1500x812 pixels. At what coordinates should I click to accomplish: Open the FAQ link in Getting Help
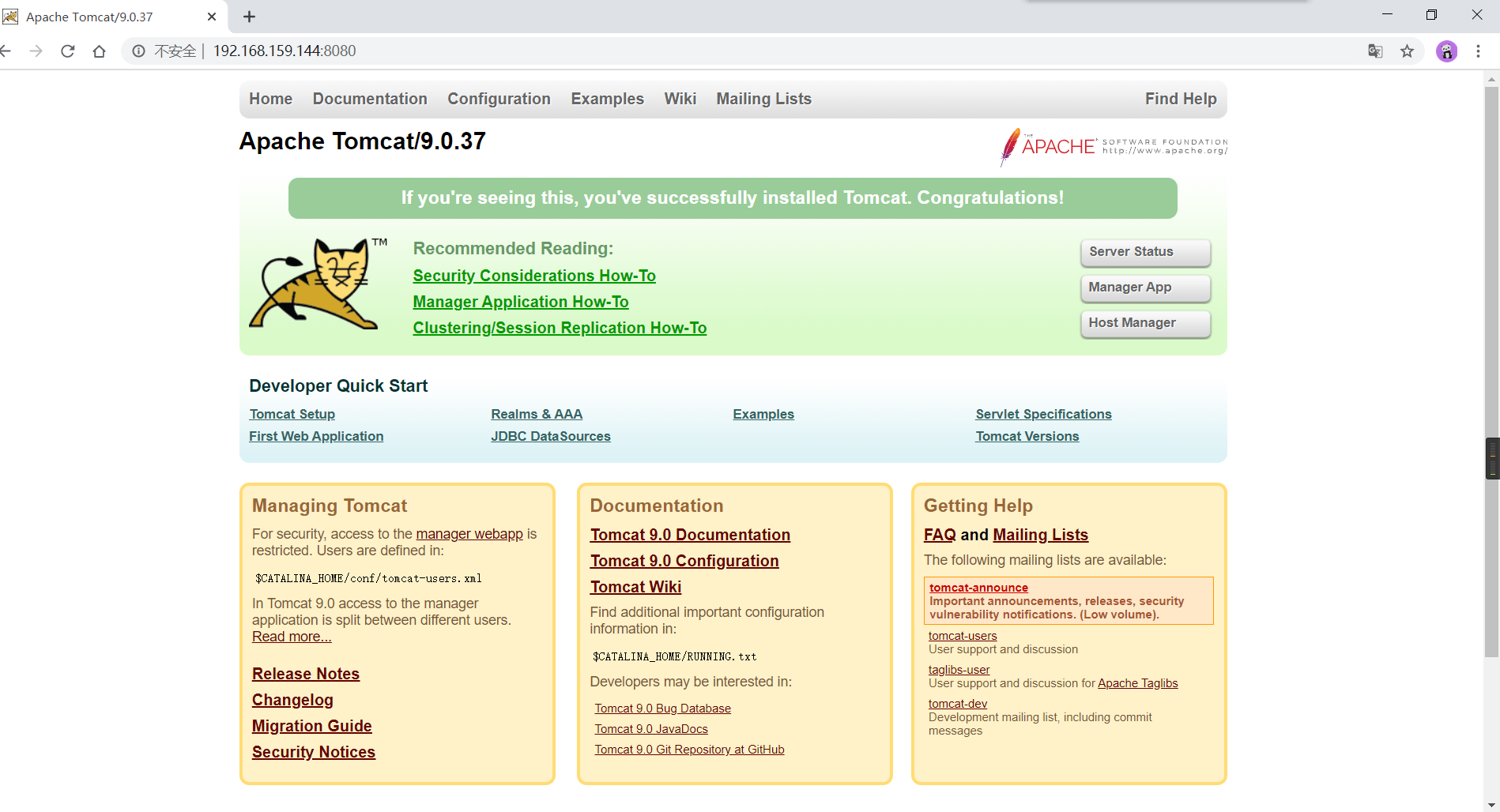(x=940, y=535)
